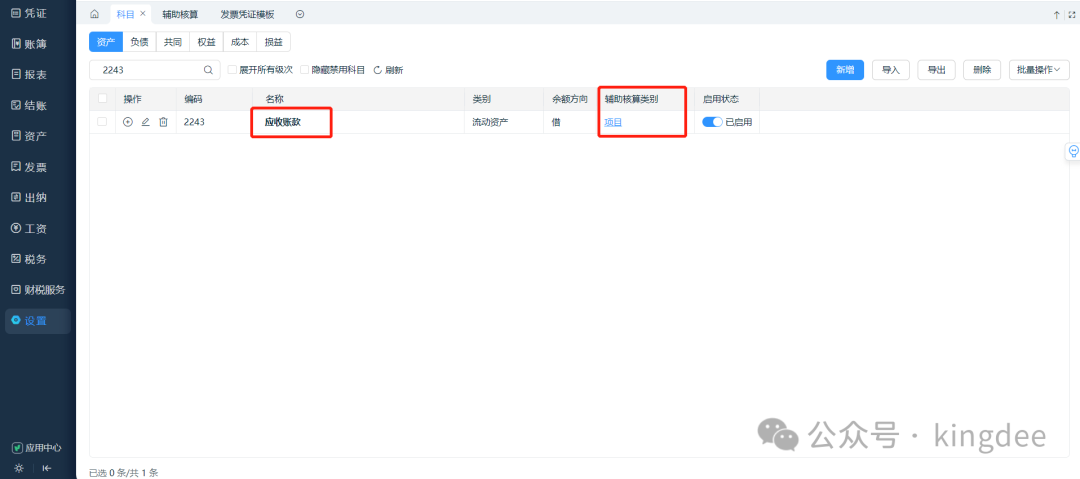The width and height of the screenshot is (1080, 479).
Task: Click the search field containing 2243
Action: click(x=154, y=70)
